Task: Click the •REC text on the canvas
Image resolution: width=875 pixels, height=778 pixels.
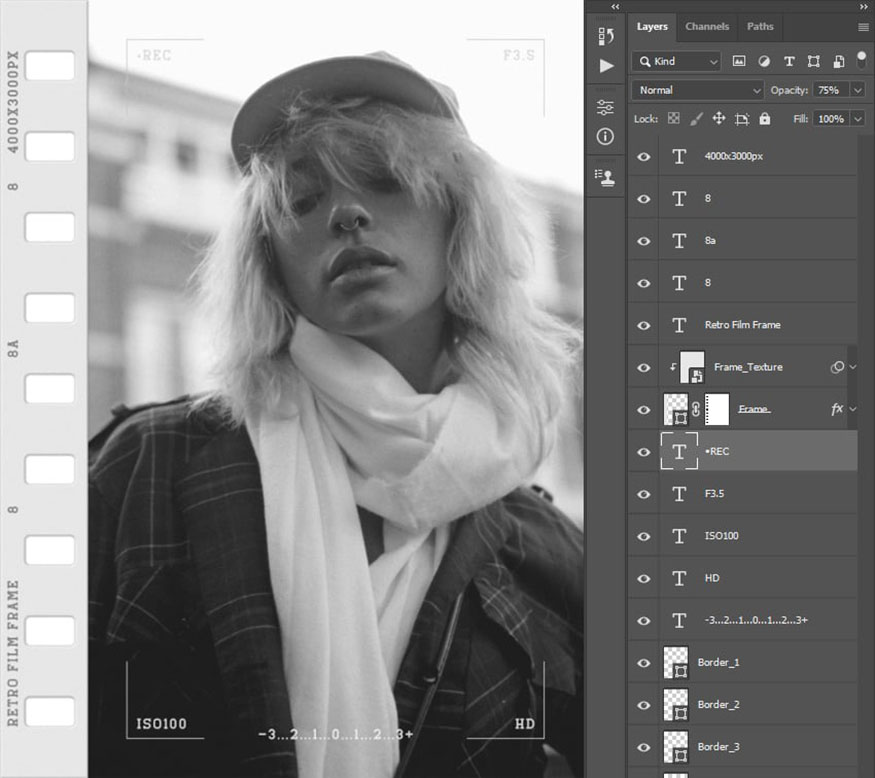Action: pos(154,55)
